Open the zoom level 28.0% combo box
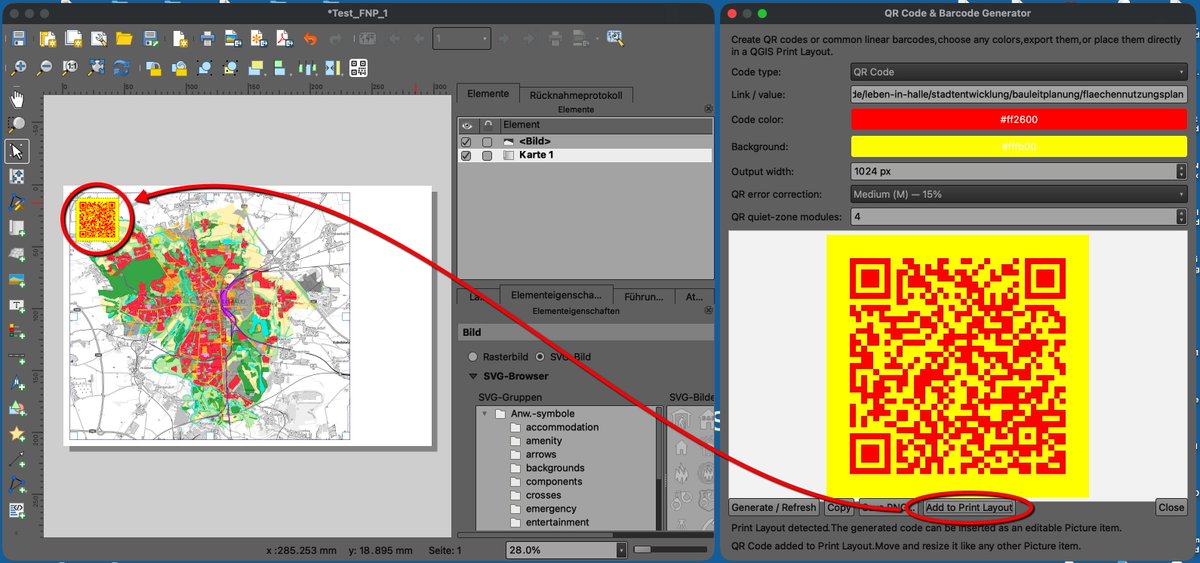This screenshot has width=1200, height=563. click(568, 550)
